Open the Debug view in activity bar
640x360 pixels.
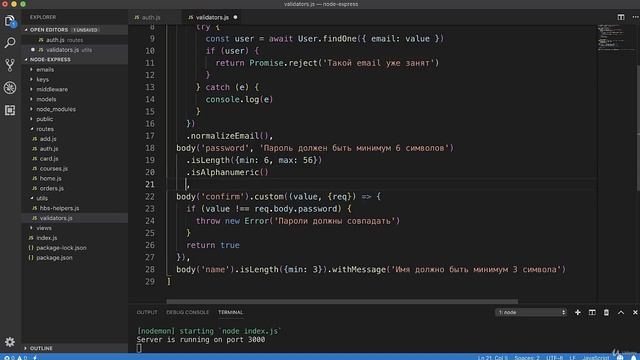coord(10,88)
